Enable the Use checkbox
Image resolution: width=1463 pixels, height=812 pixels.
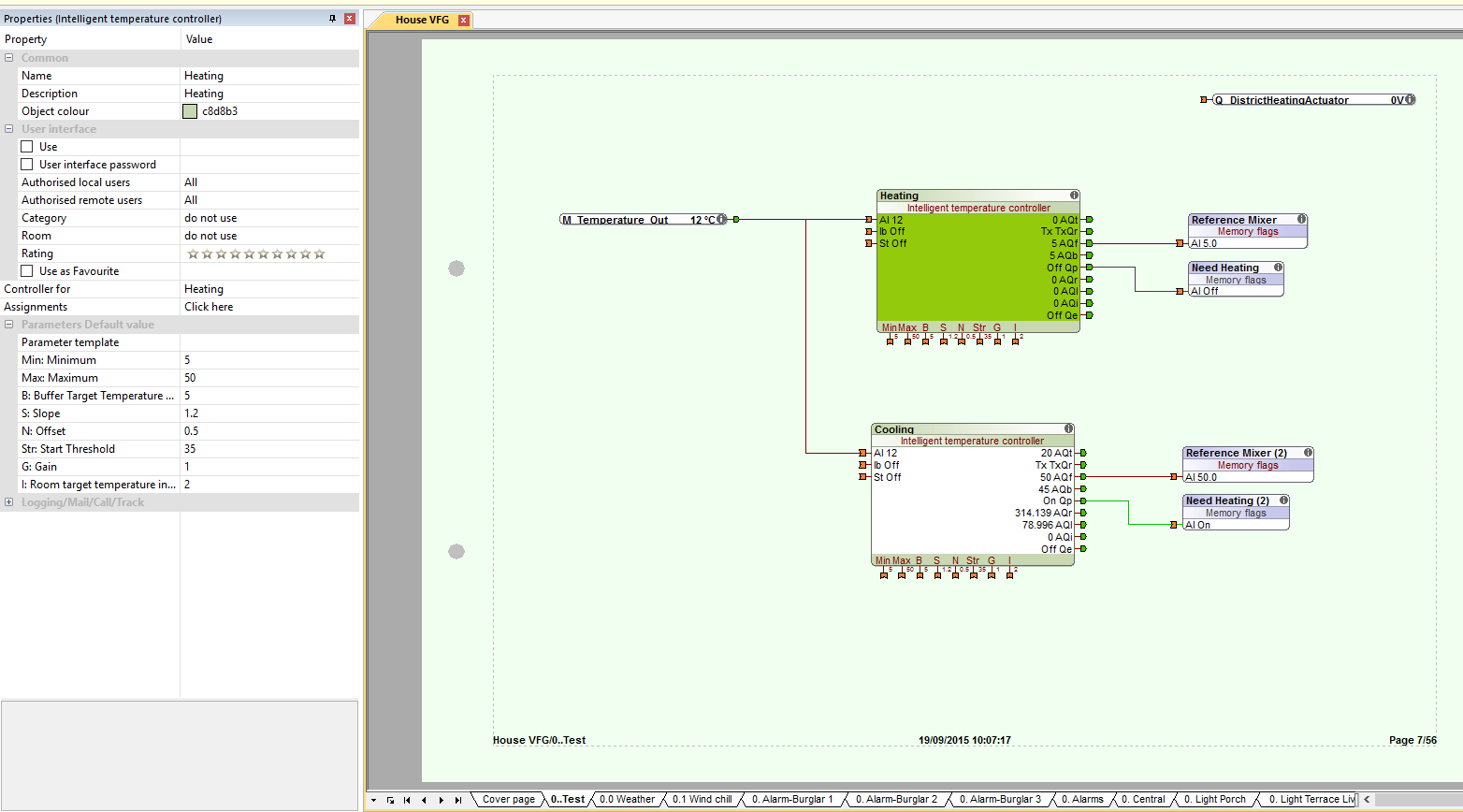coord(27,147)
